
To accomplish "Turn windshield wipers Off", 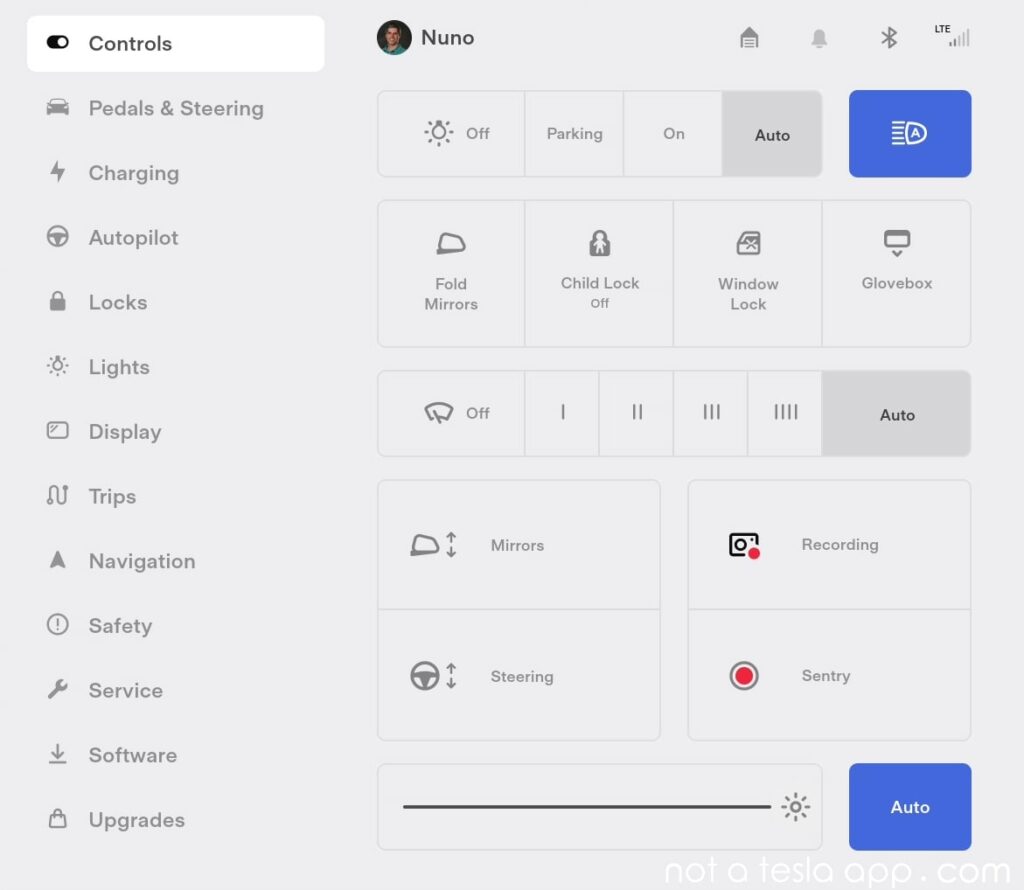I will (x=451, y=413).
